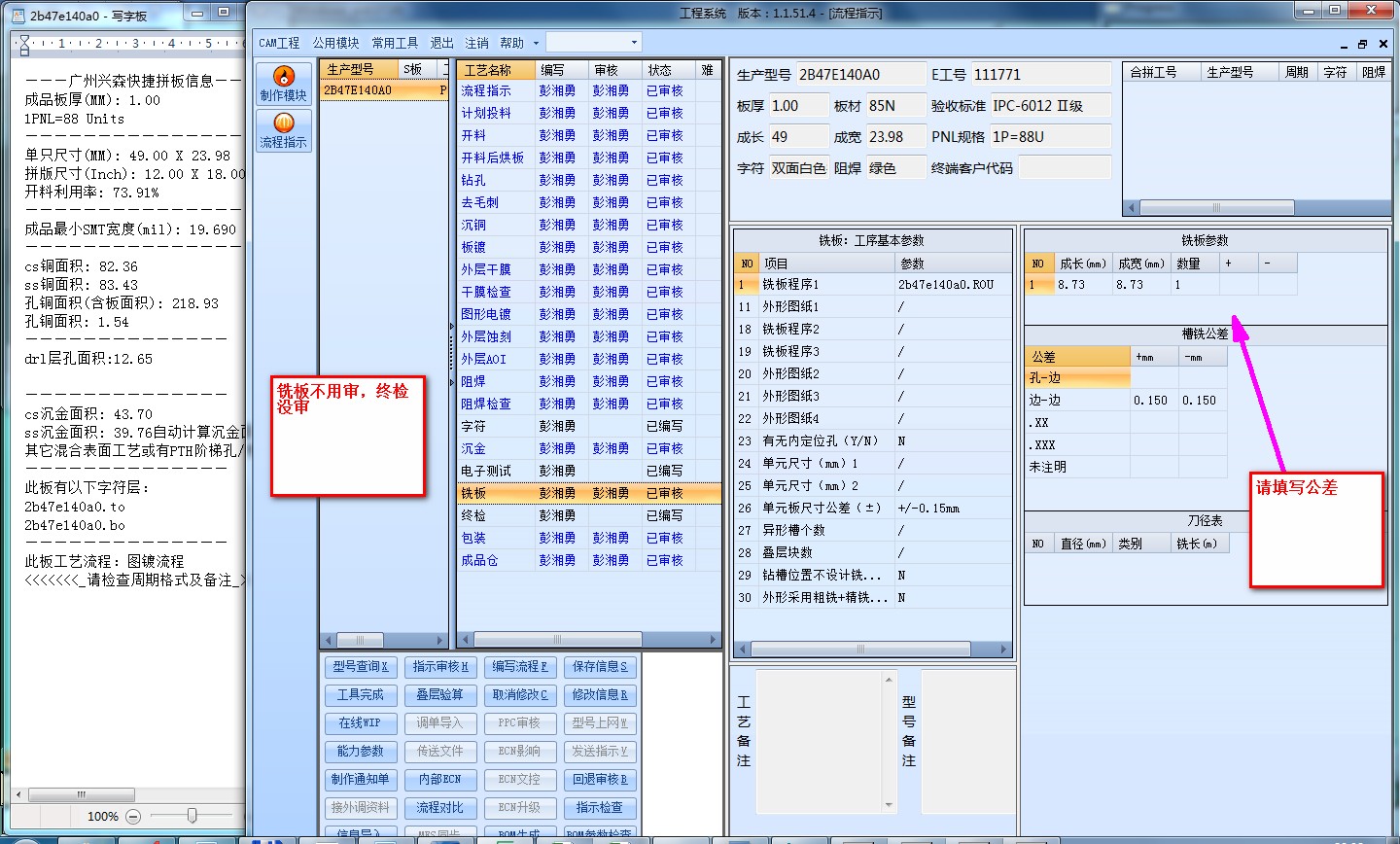
Task: Click the 工序基本参数 horizontal scrollbar
Action: coord(873,649)
